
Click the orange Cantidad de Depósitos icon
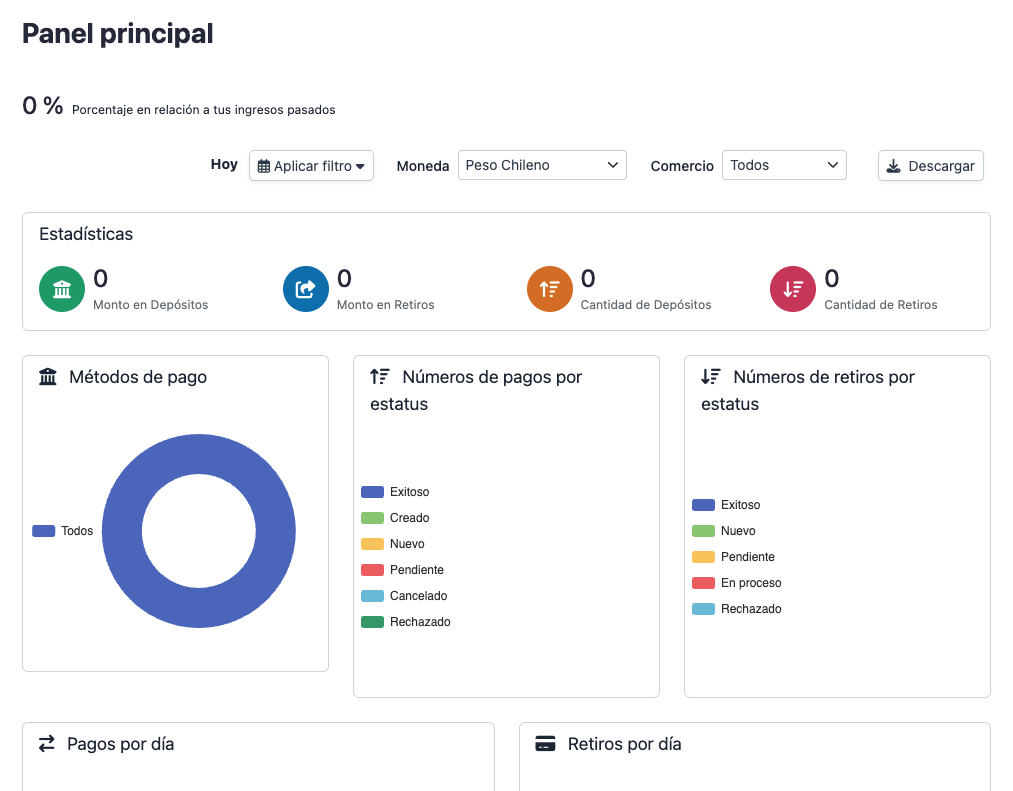point(549,288)
